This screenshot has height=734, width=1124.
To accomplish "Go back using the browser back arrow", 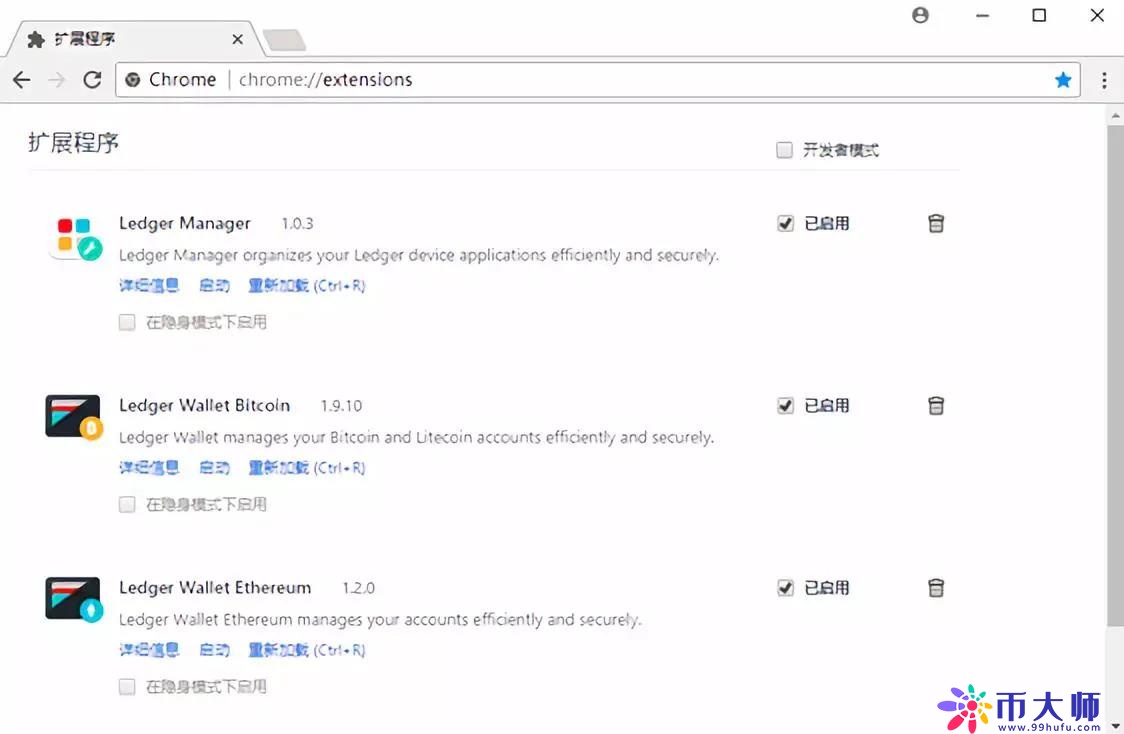I will [x=22, y=80].
